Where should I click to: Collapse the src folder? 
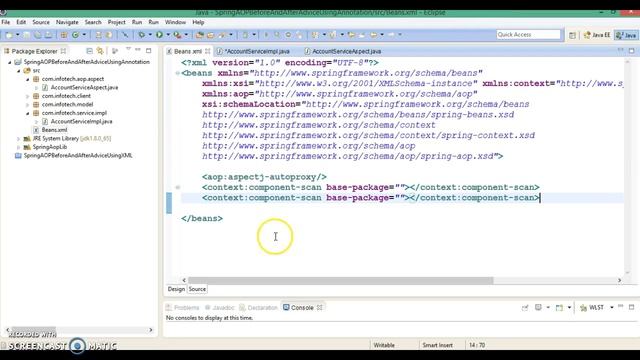coord(19,71)
